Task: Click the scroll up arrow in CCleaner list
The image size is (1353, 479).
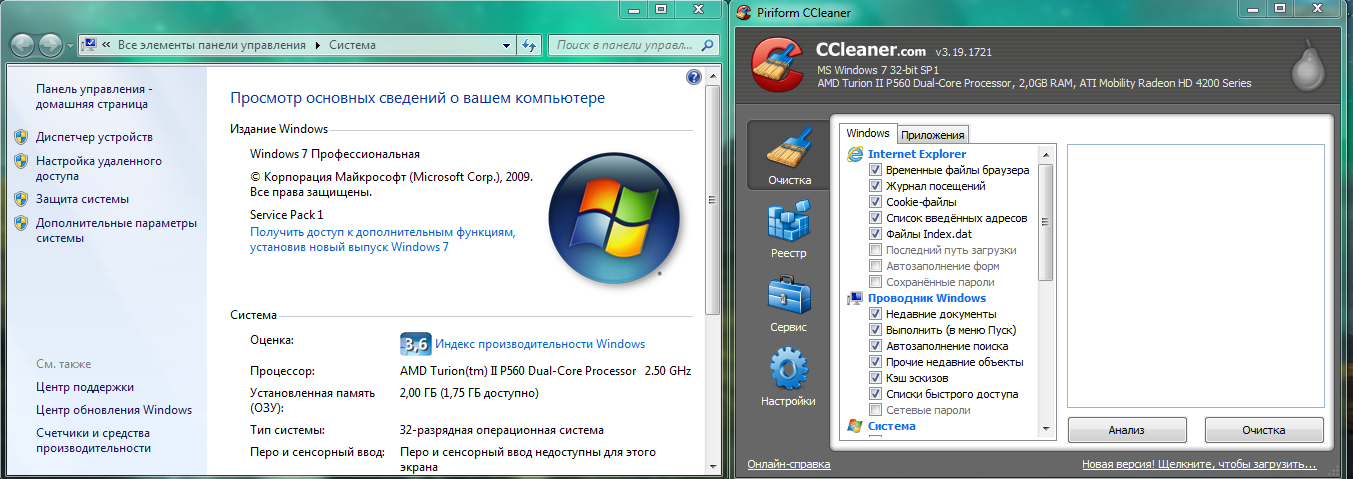Action: [1046, 154]
